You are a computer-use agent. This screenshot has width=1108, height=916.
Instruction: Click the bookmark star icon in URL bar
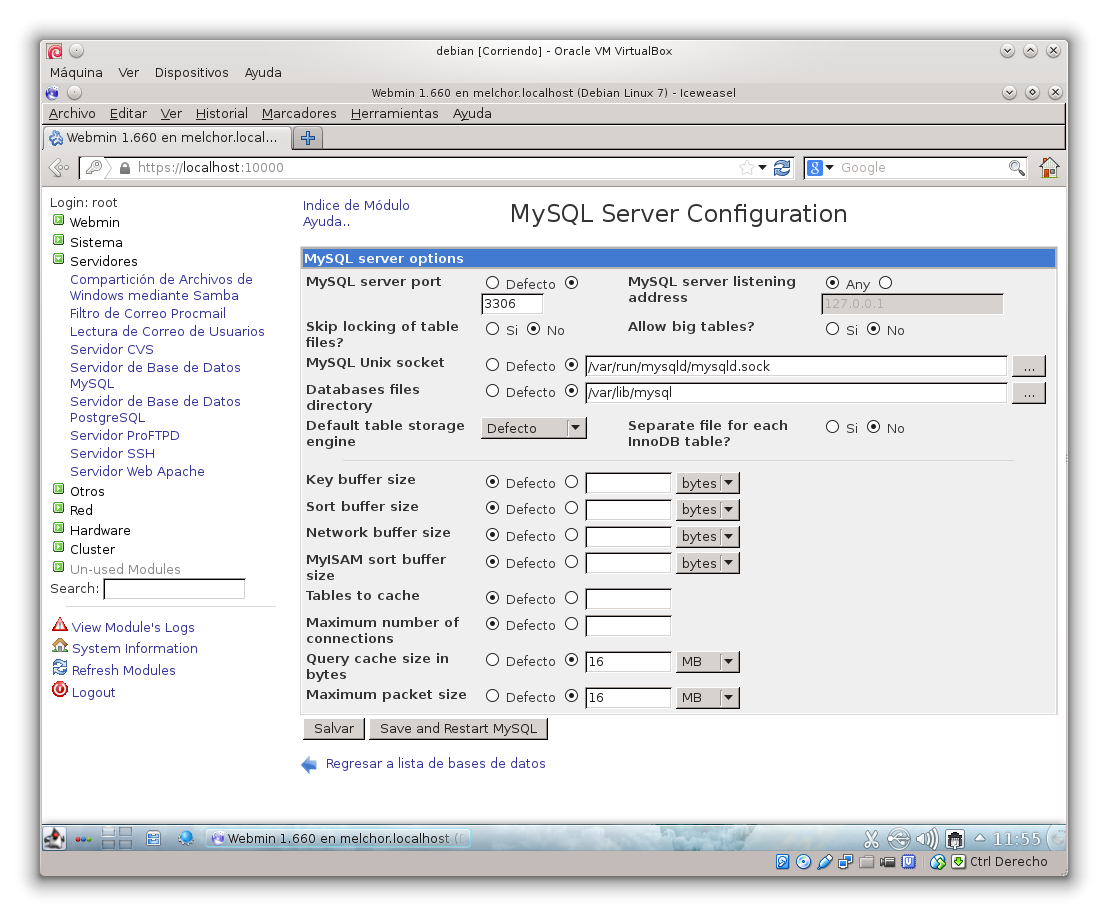pyautogui.click(x=746, y=168)
